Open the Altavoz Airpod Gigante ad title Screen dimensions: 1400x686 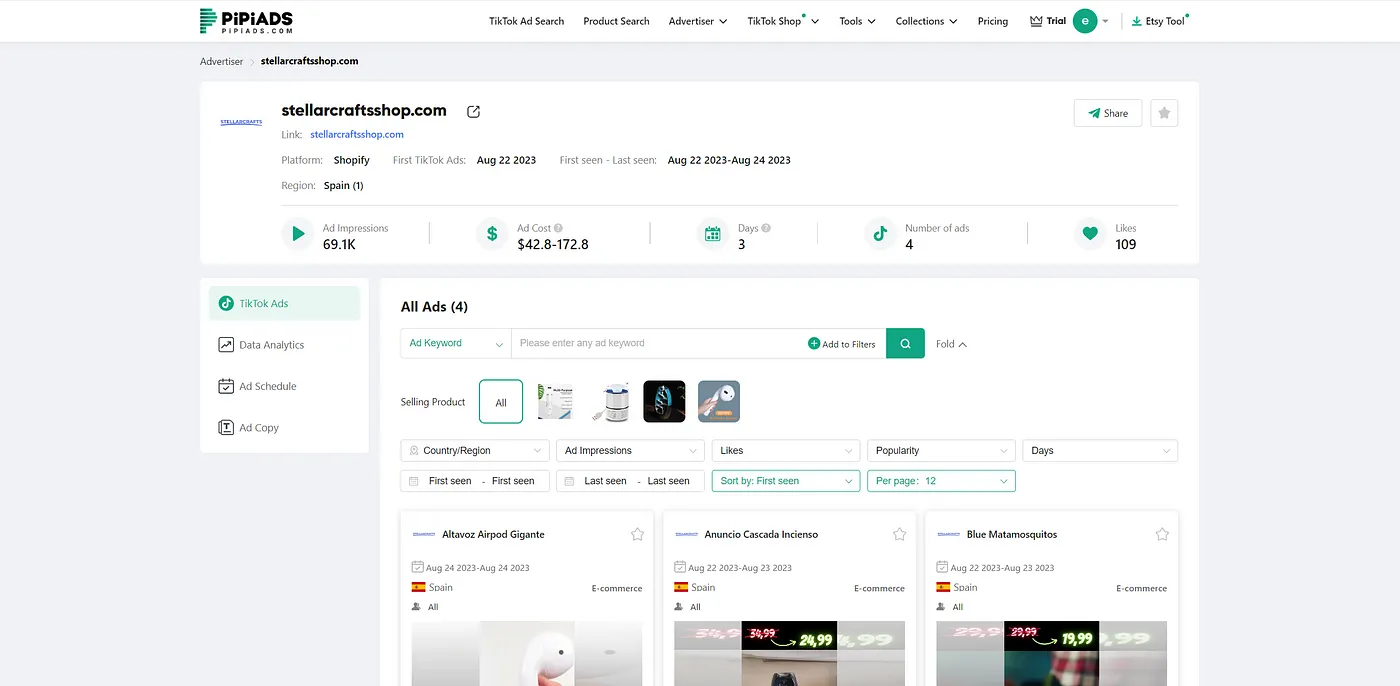493,534
